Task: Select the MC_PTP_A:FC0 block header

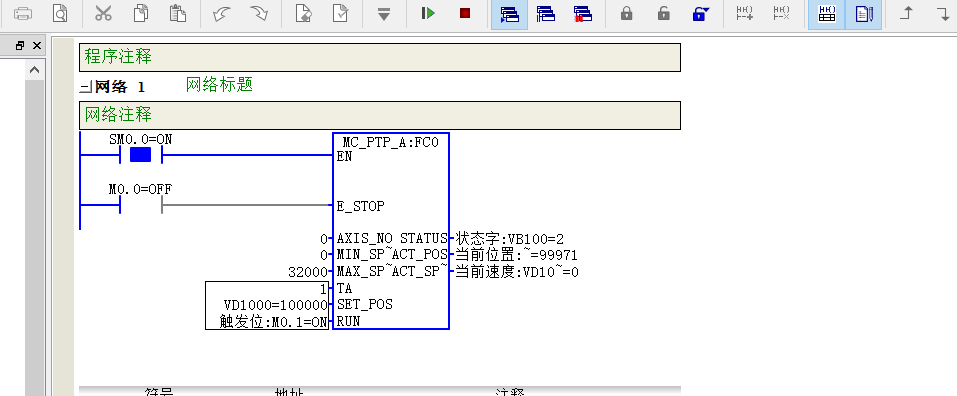Action: [x=391, y=143]
